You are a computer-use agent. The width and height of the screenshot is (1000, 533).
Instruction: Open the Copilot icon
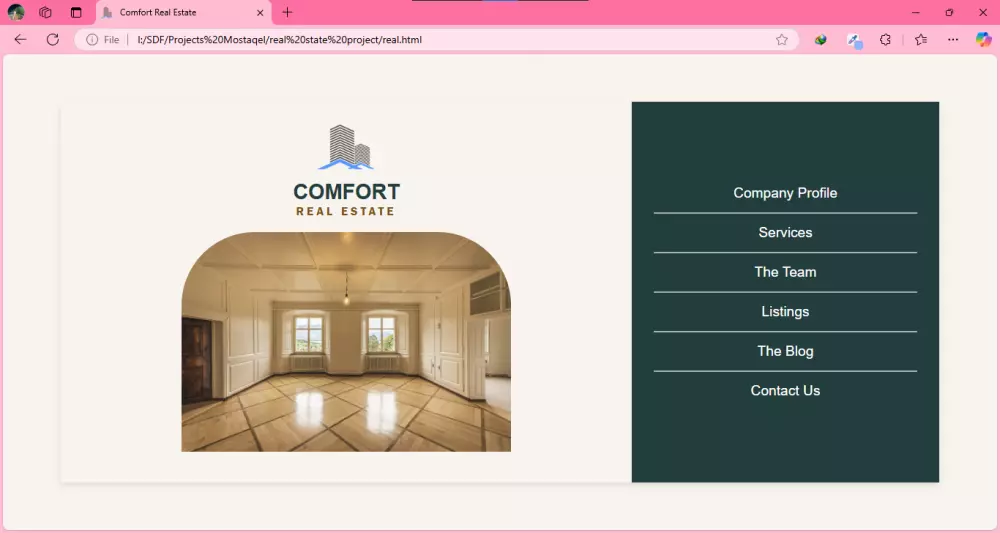983,40
